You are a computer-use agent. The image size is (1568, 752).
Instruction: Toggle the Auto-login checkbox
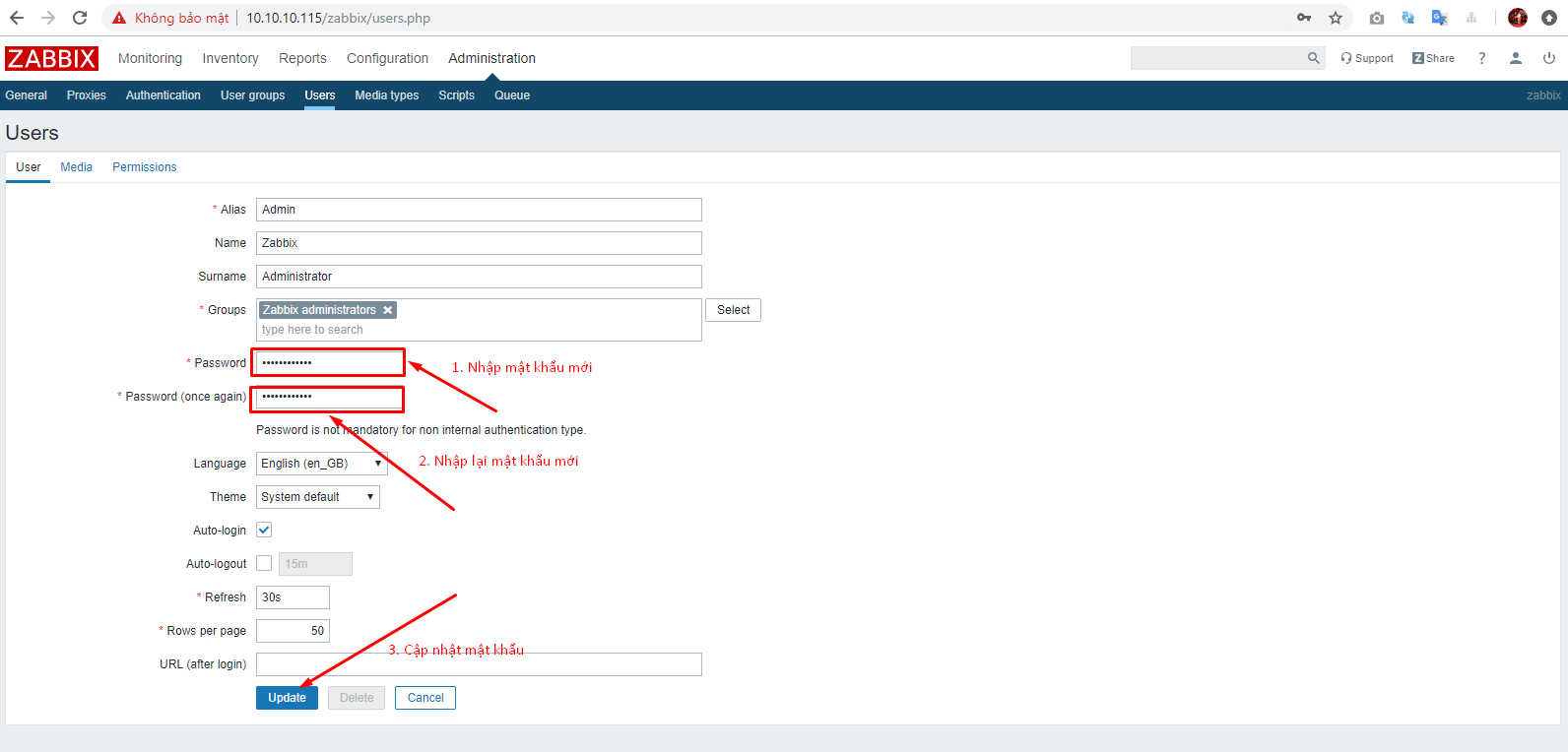(264, 530)
